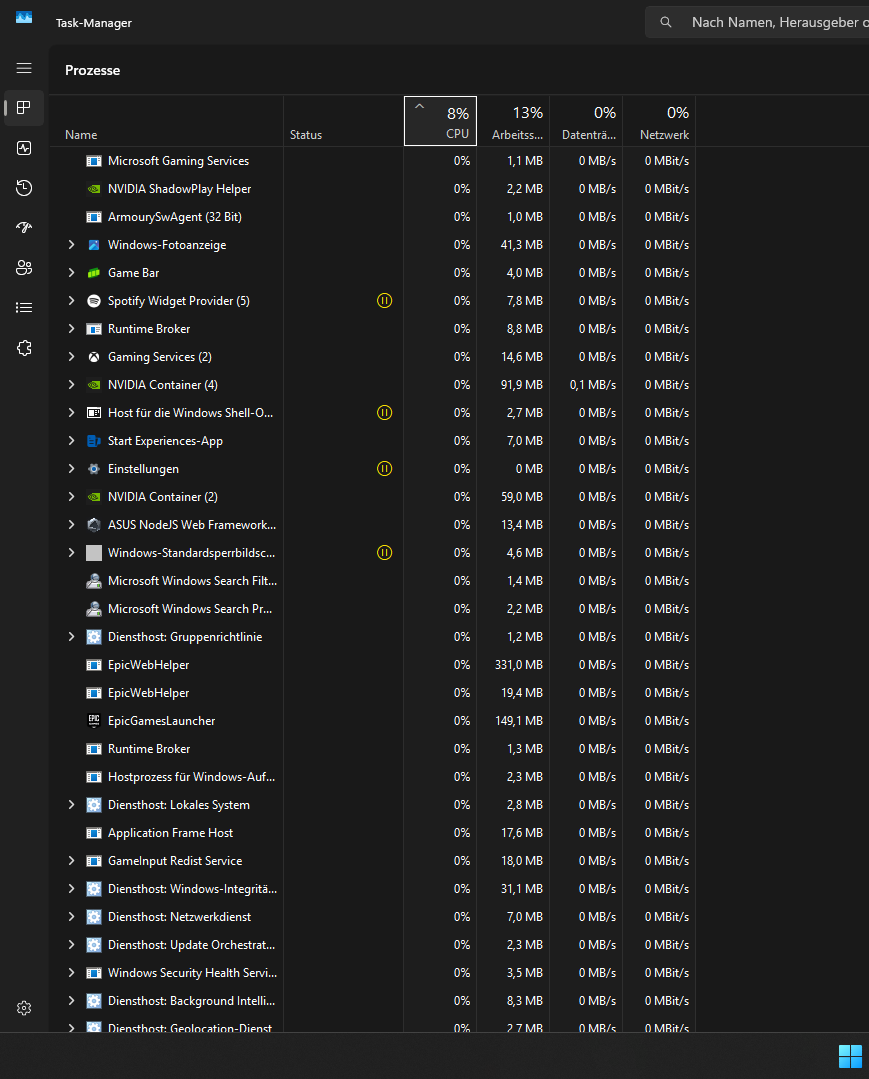Click the 149,1 MB memory value cell
This screenshot has height=1079, width=869.
tap(513, 720)
